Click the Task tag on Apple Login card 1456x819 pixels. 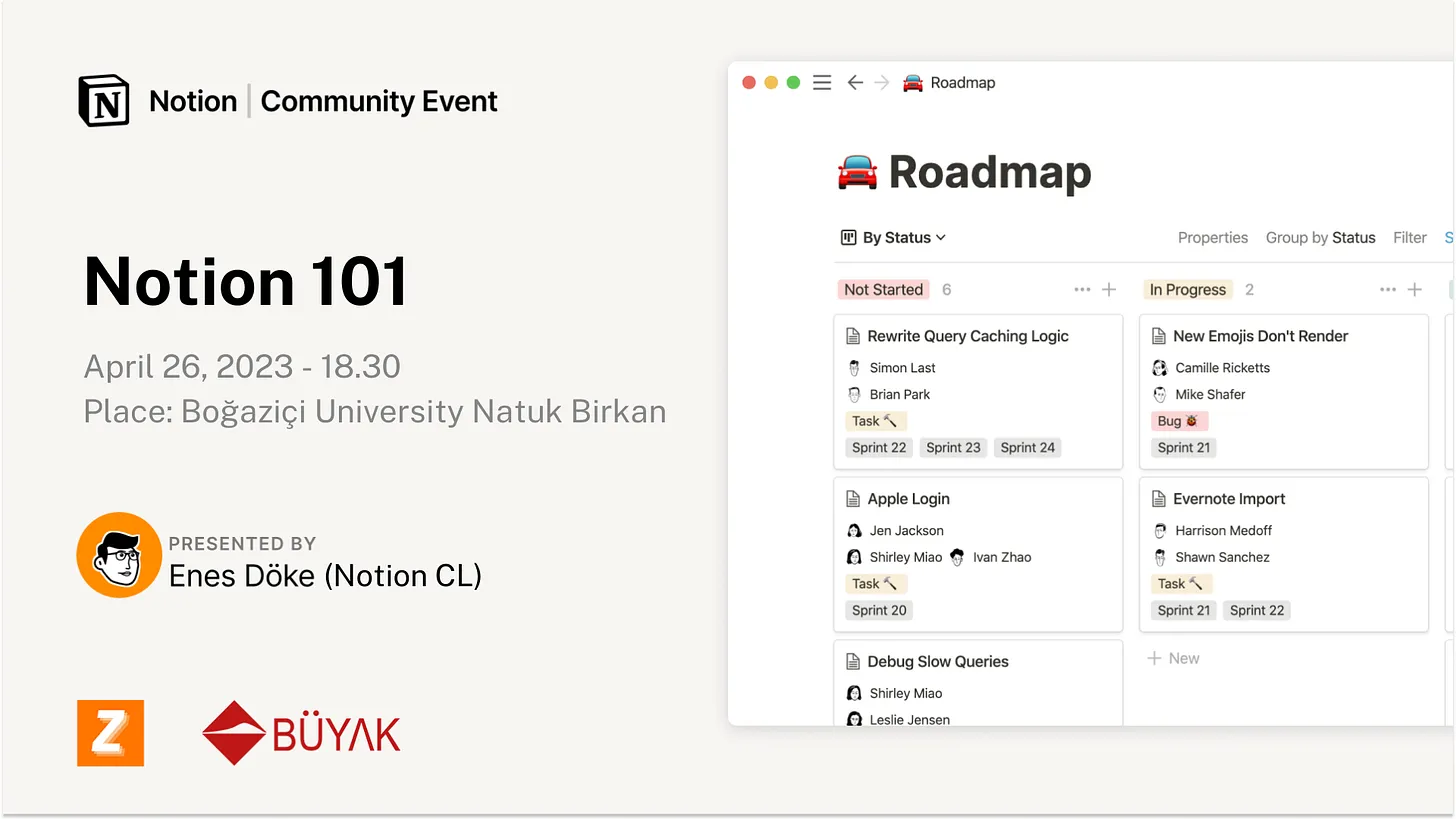coord(875,584)
